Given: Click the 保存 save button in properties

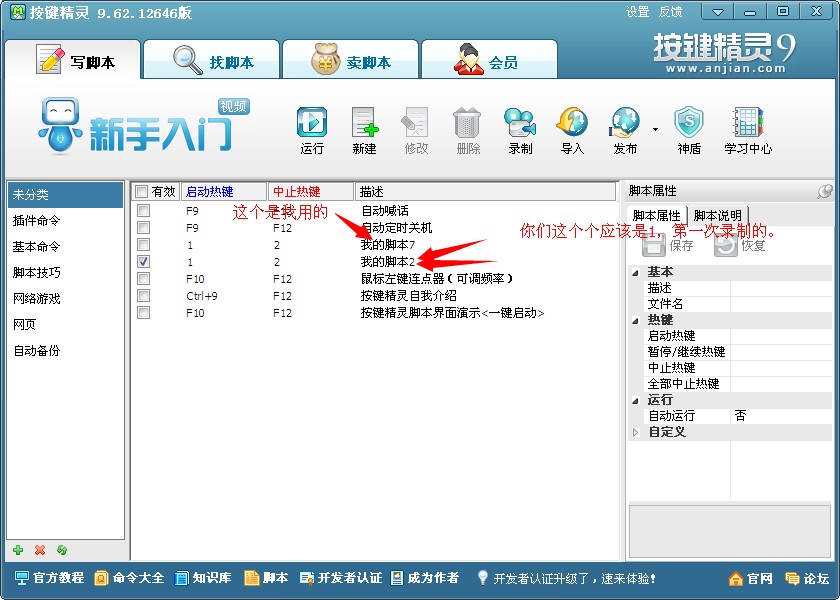Looking at the screenshot, I should [668, 245].
